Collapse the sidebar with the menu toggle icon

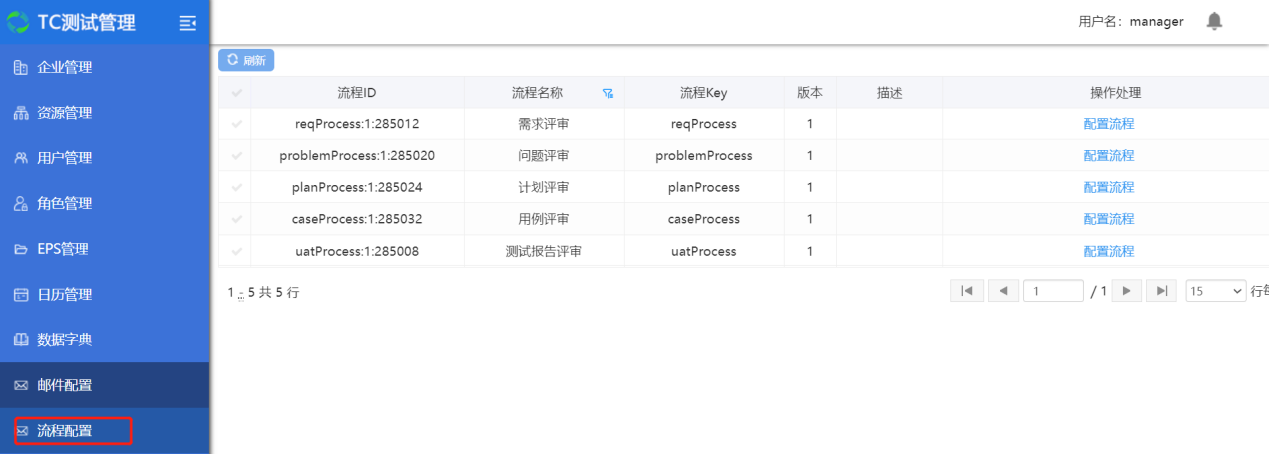[187, 23]
